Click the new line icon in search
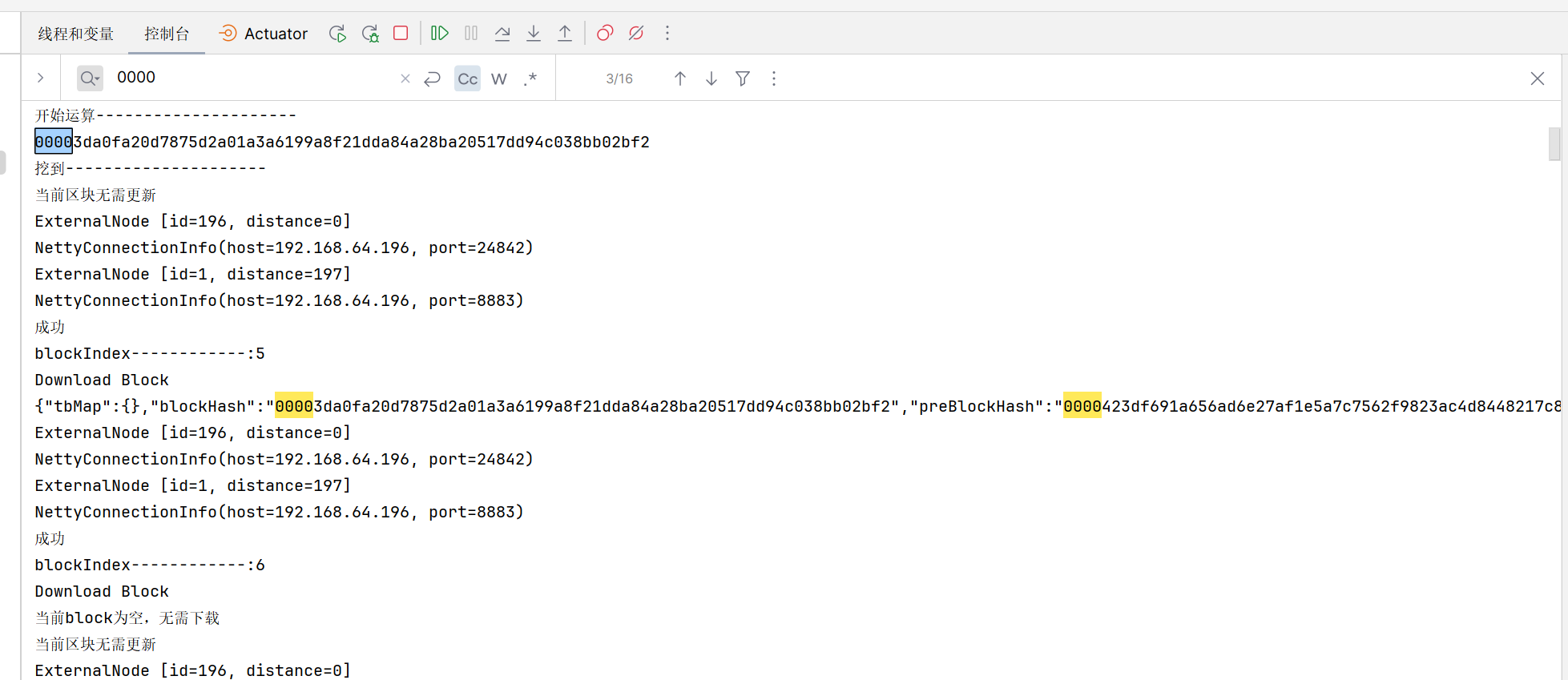 point(433,78)
